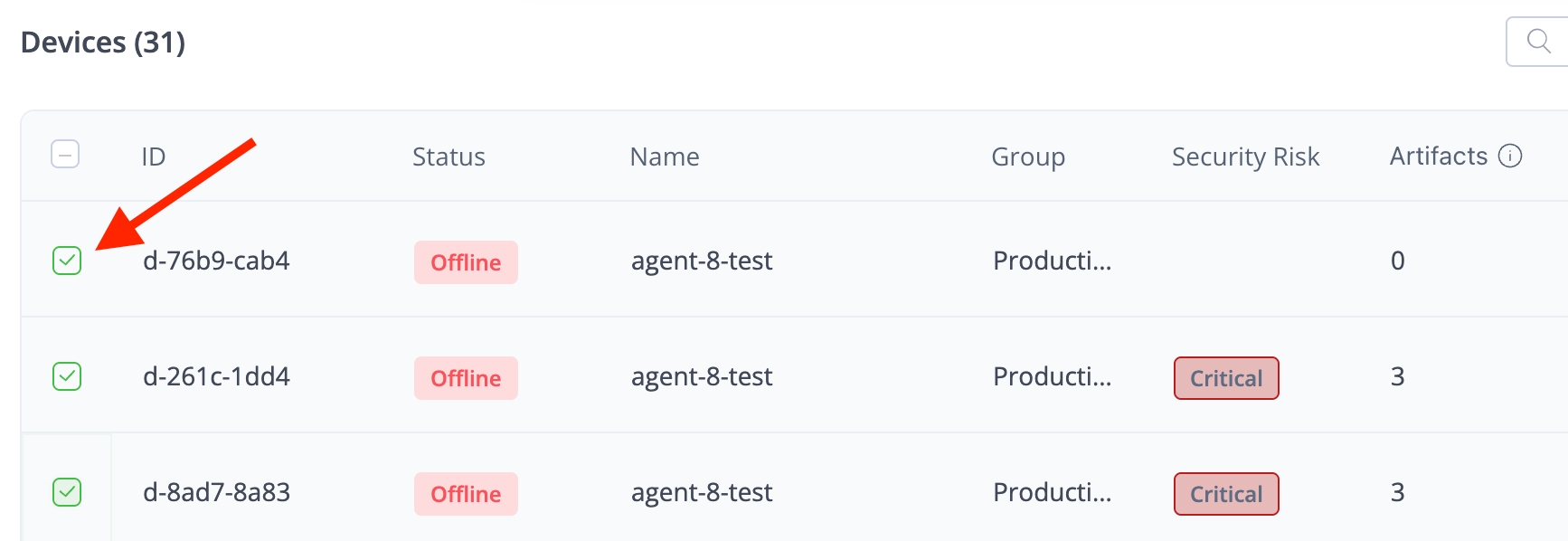Viewport: 1568px width, 541px height.
Task: Uncheck the d-76b9-cab4 row checkbox
Action: click(x=67, y=261)
